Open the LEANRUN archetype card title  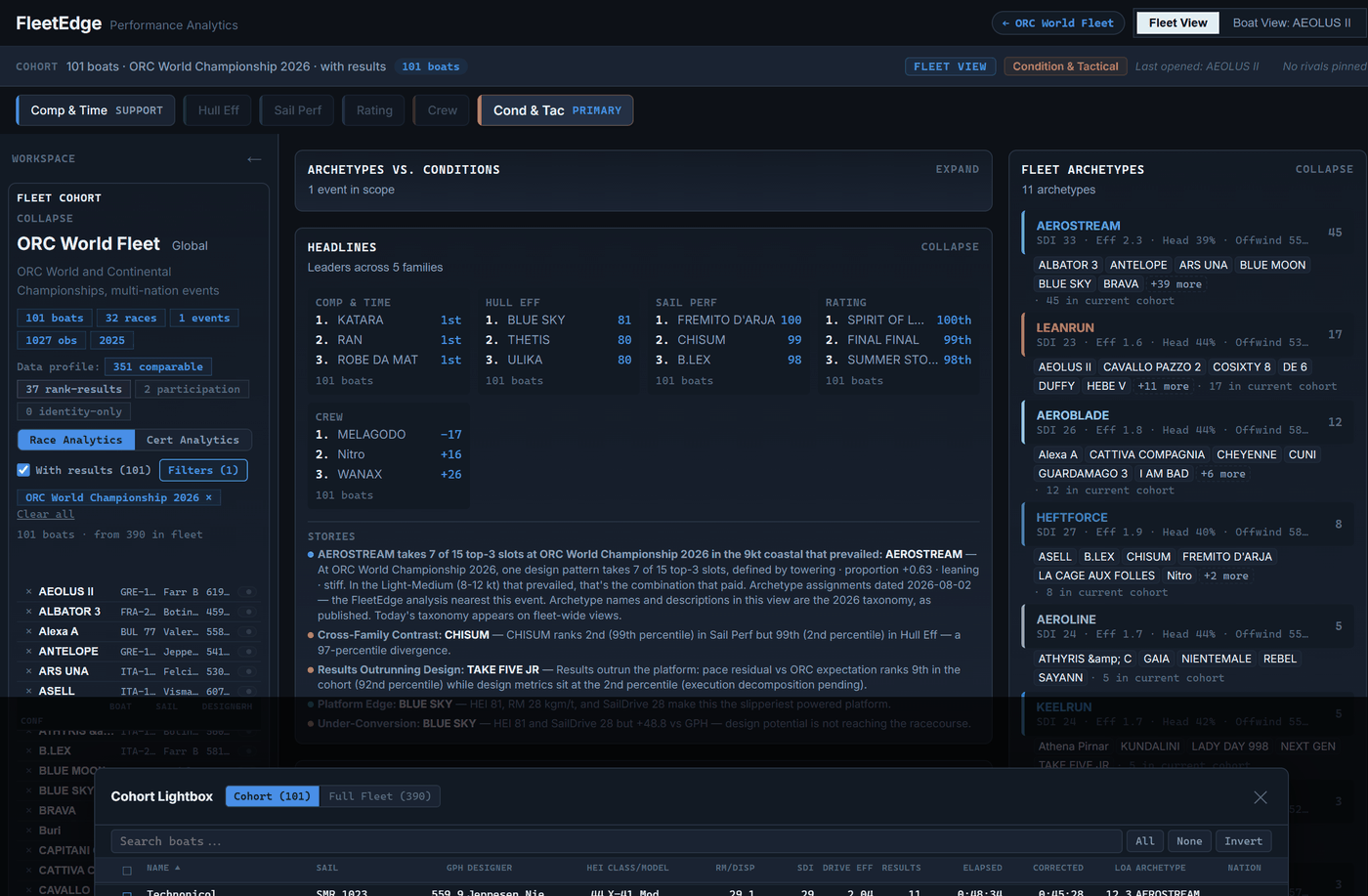(1065, 327)
